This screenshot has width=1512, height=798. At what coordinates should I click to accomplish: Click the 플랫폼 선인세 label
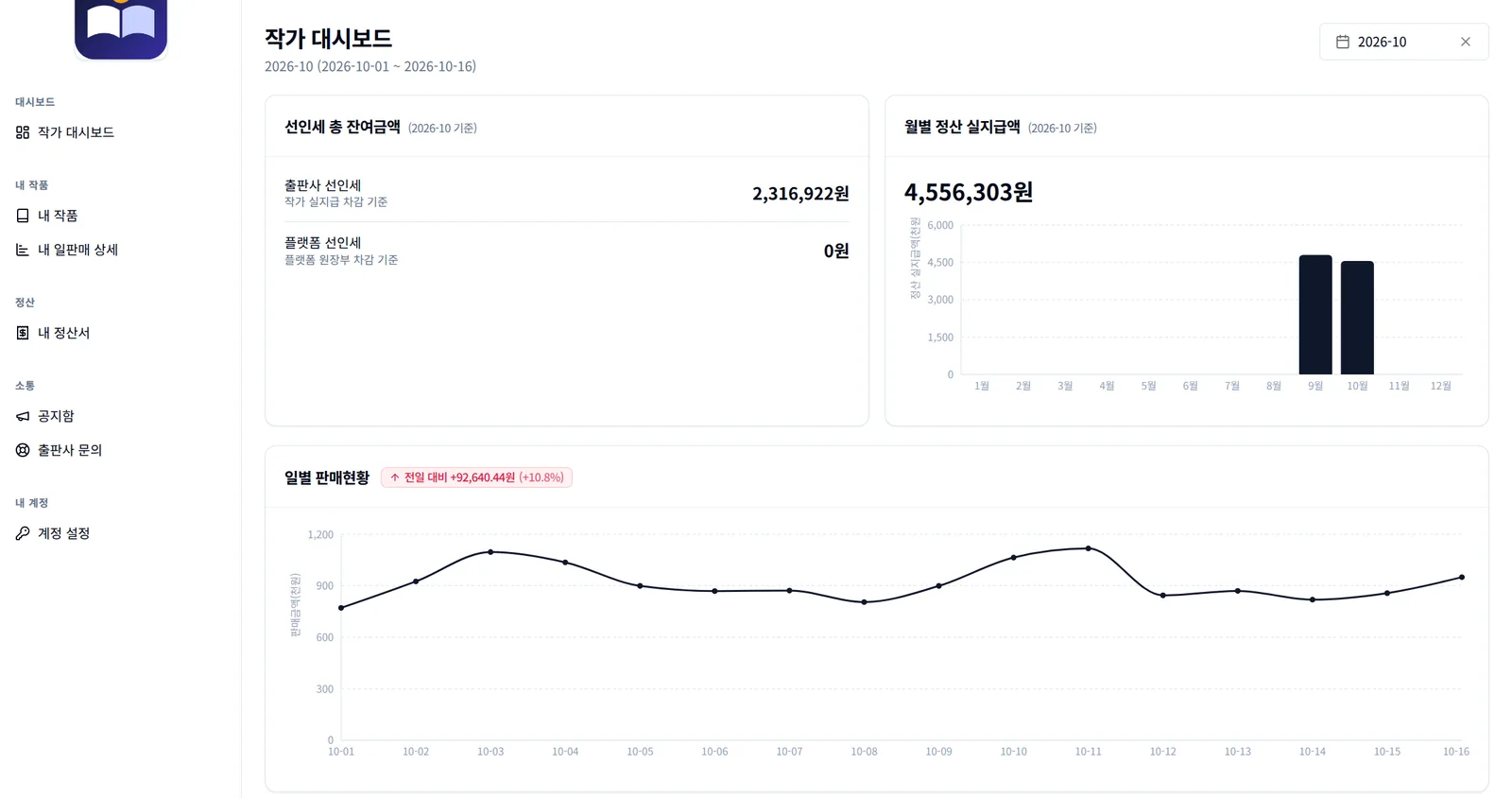coord(323,242)
